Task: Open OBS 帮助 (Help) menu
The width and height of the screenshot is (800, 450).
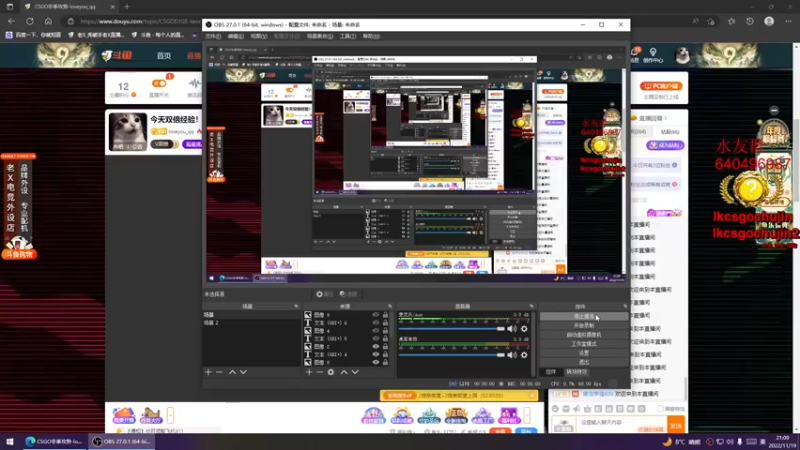Action: pos(371,36)
